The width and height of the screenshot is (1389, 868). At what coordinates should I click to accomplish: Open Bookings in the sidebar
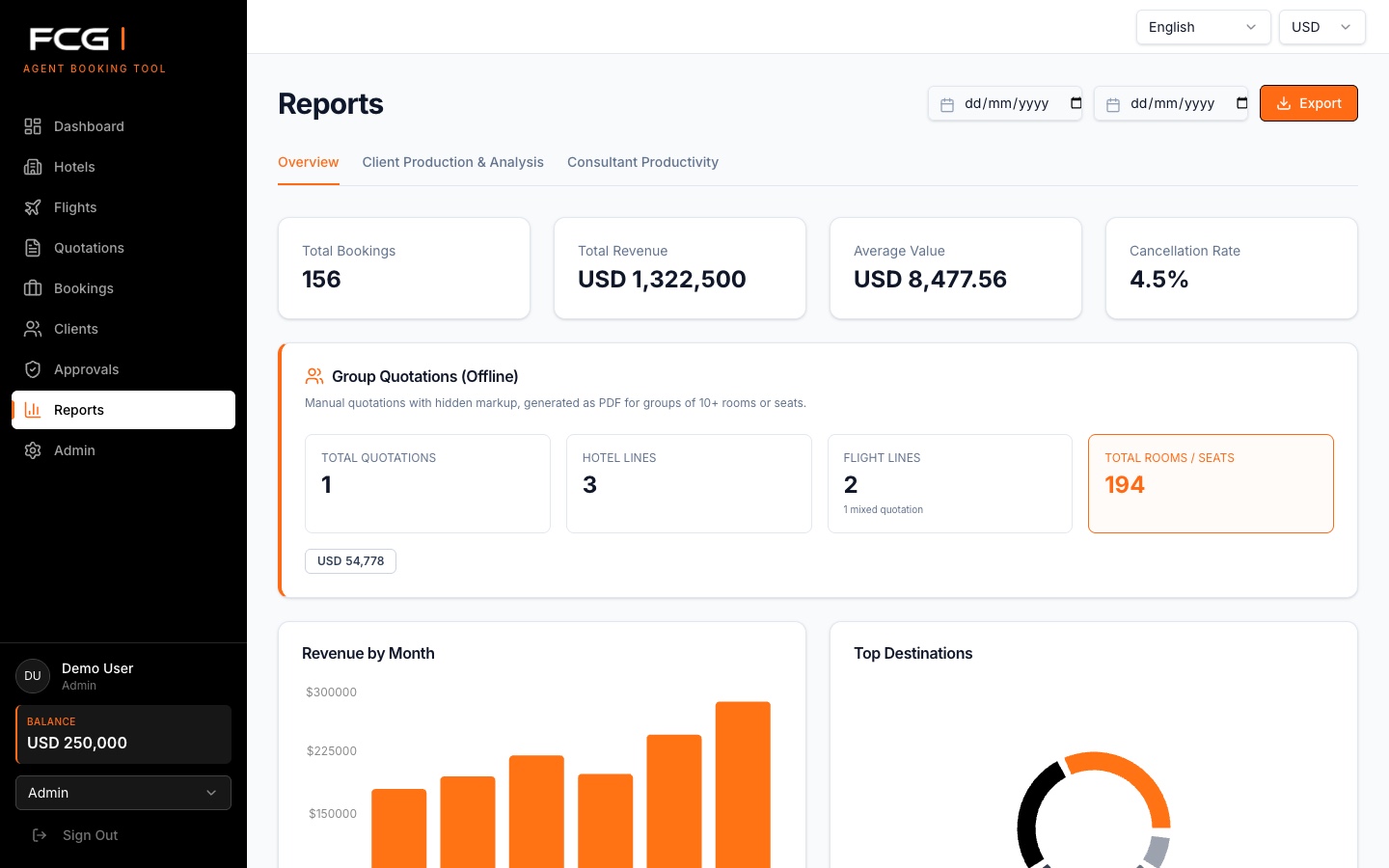pyautogui.click(x=123, y=288)
